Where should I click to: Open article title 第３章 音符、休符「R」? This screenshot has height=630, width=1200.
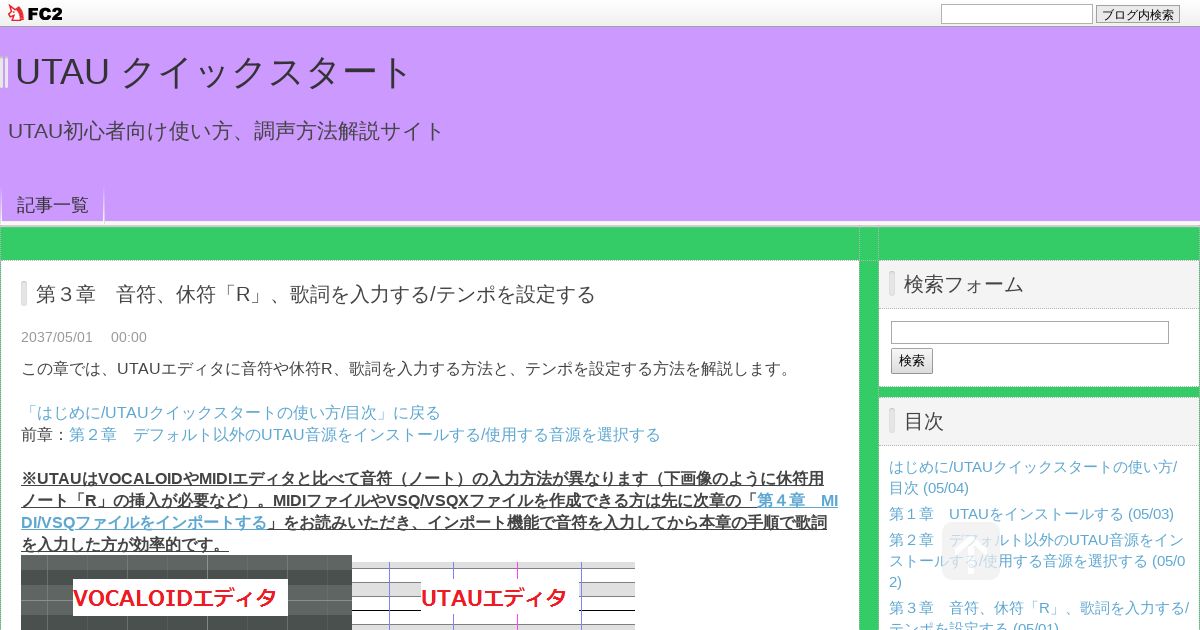[x=316, y=294]
